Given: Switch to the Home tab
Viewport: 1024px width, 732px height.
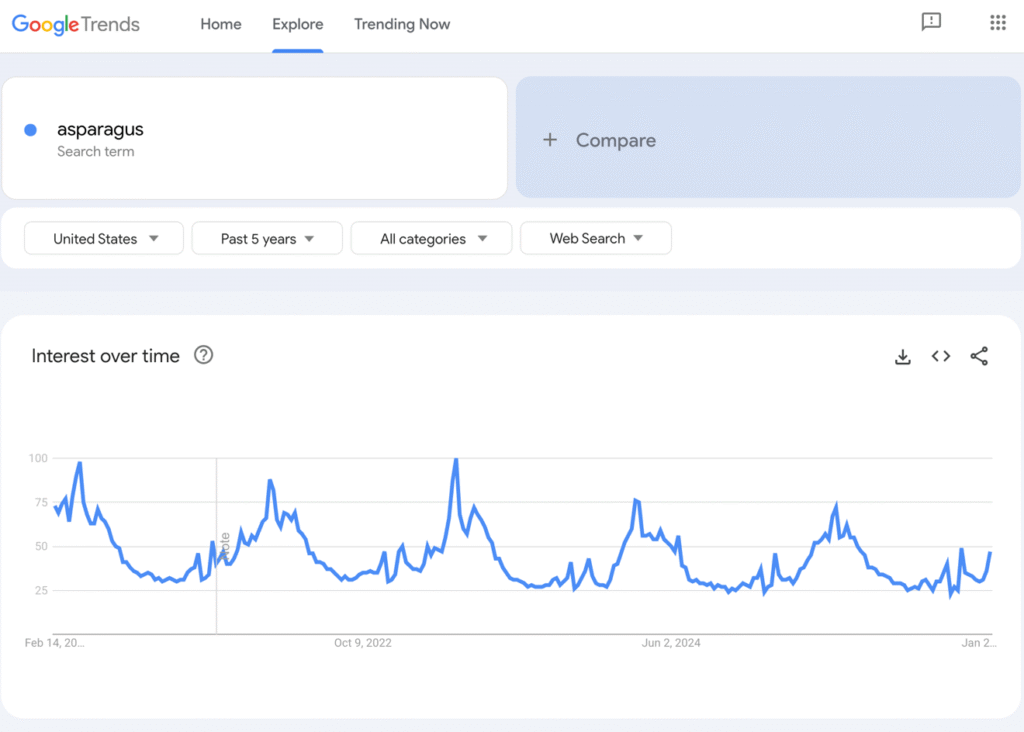Looking at the screenshot, I should tap(220, 24).
